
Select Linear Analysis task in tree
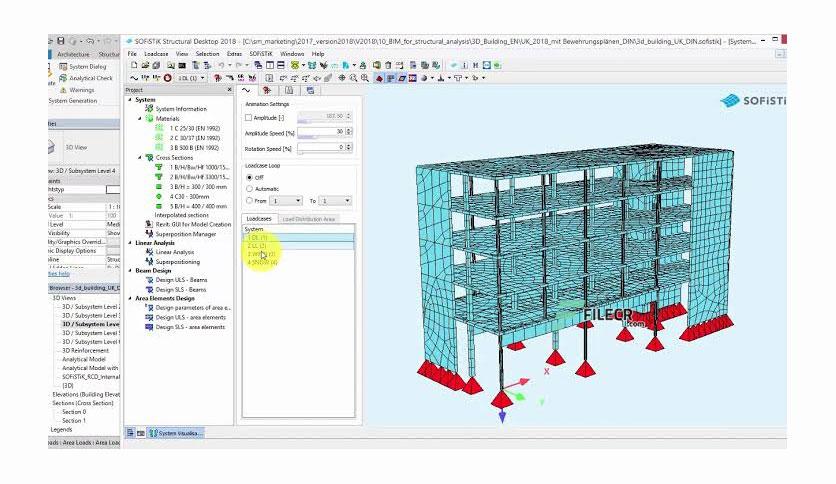174,252
